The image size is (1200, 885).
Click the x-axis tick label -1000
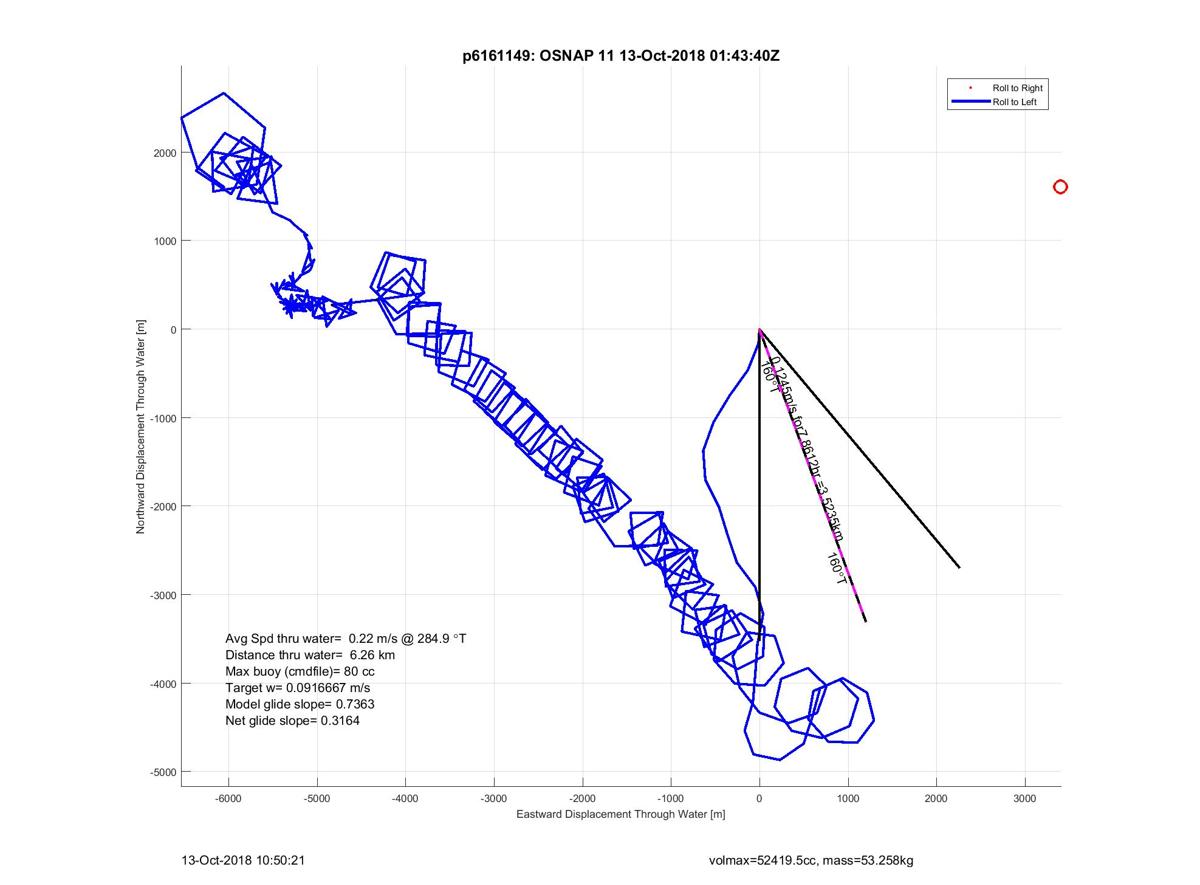coord(671,798)
